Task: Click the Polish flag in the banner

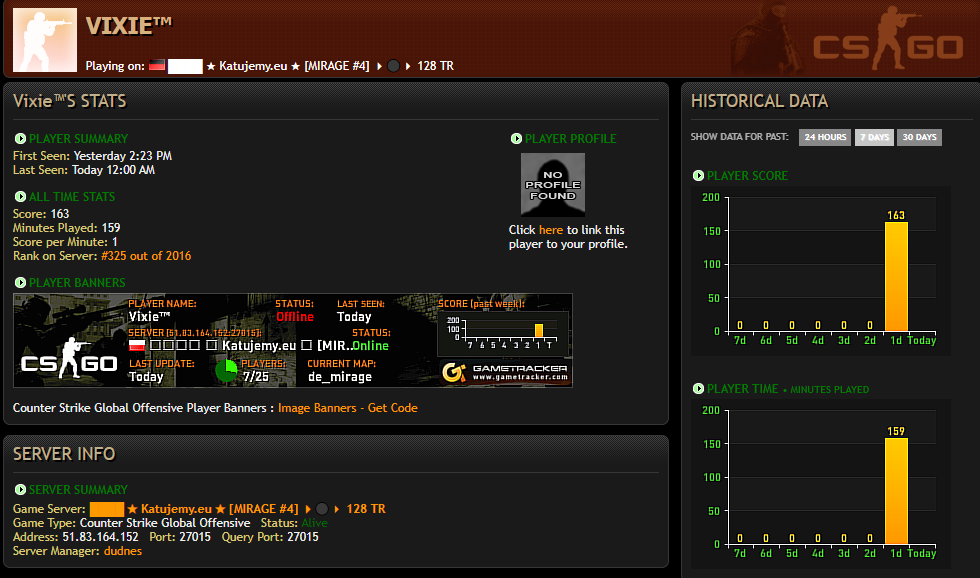Action: [137, 345]
